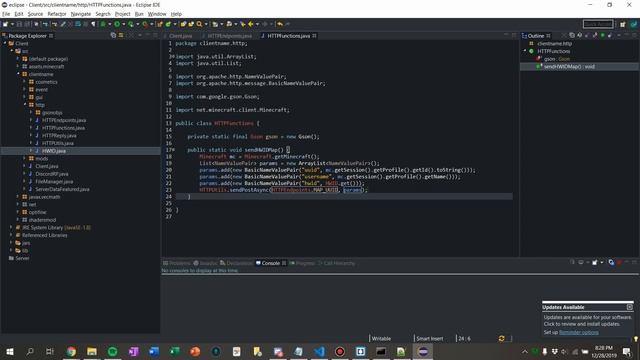Image resolution: width=640 pixels, height=360 pixels.
Task: Click the Search magnifier toolbar icon
Action: (199, 24)
